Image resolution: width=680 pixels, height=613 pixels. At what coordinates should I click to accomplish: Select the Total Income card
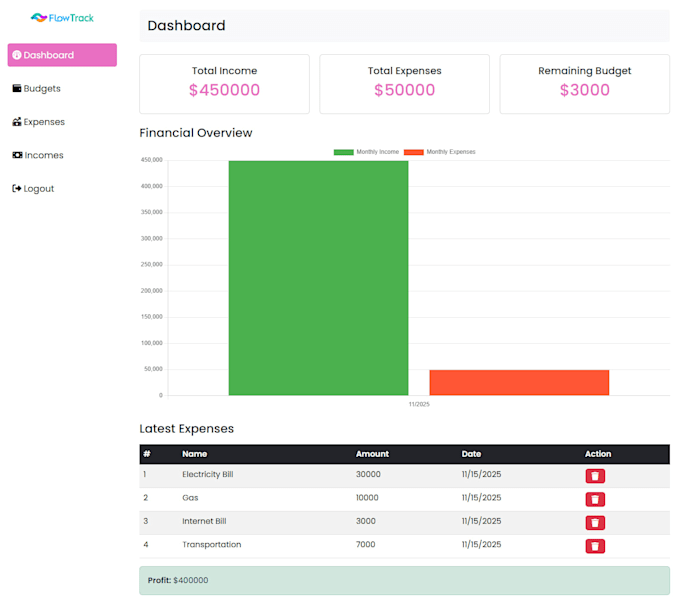(224, 84)
